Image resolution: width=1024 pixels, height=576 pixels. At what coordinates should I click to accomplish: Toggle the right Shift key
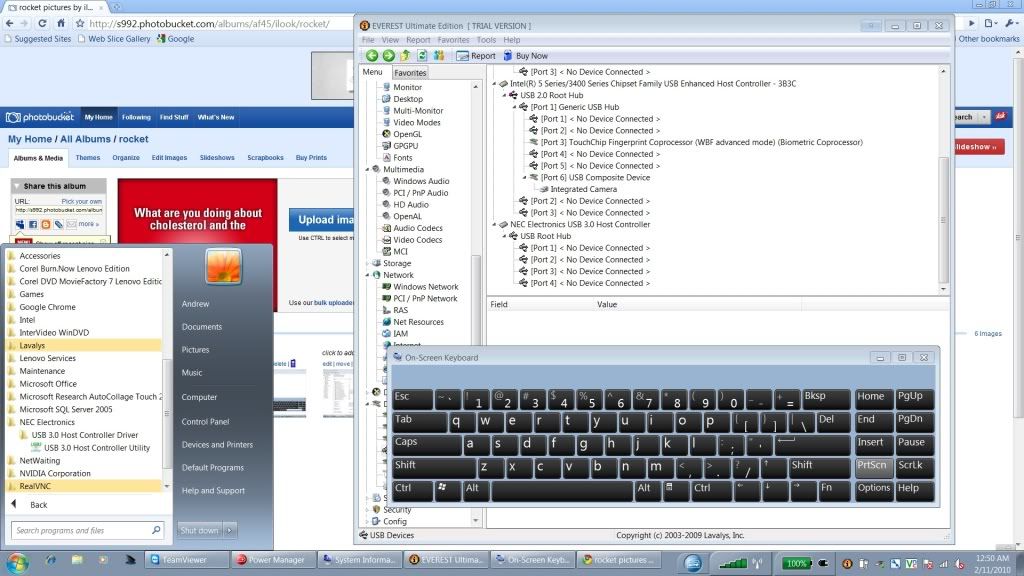pos(819,466)
